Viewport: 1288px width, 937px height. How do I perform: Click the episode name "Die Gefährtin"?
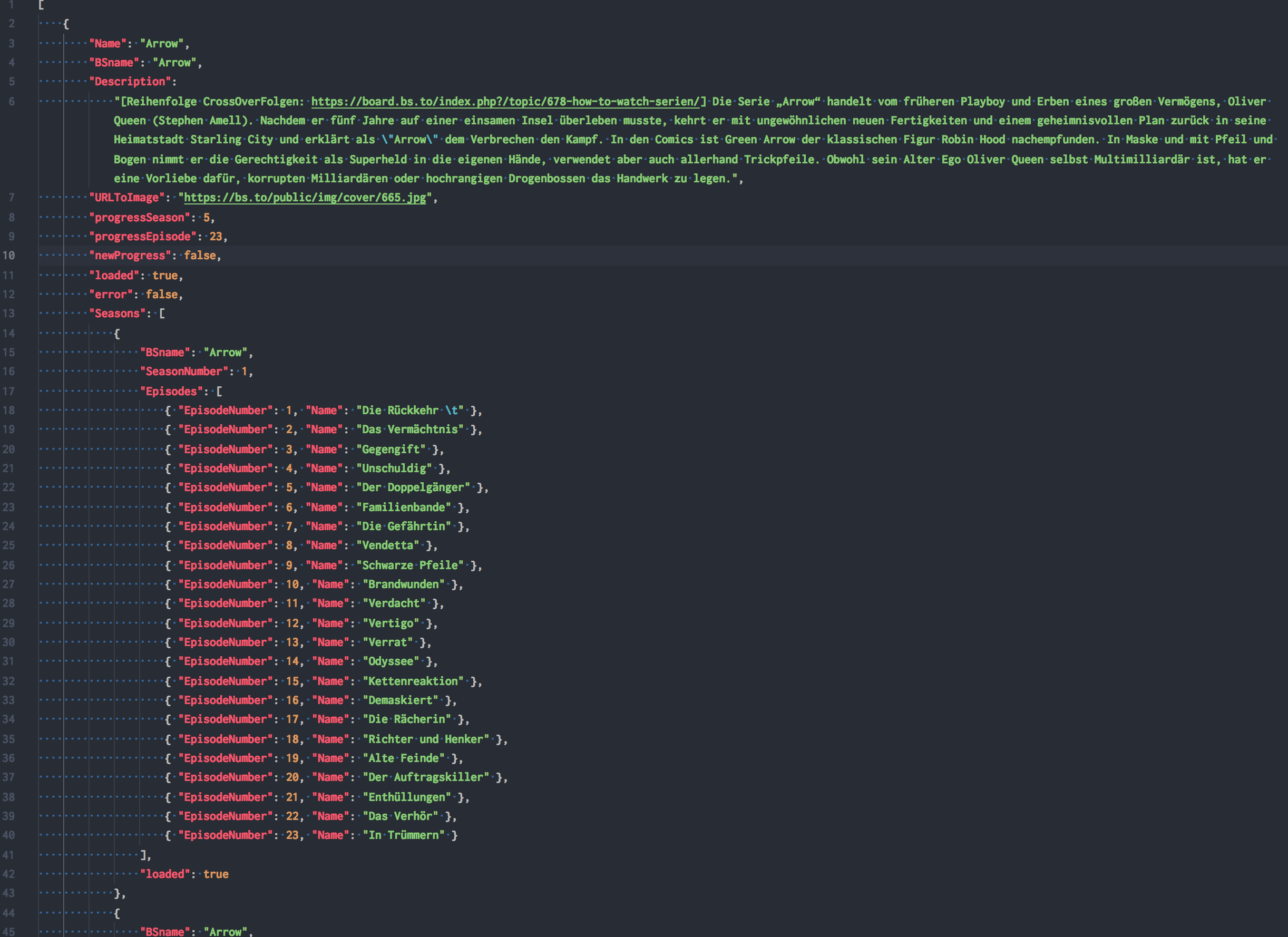[x=404, y=526]
